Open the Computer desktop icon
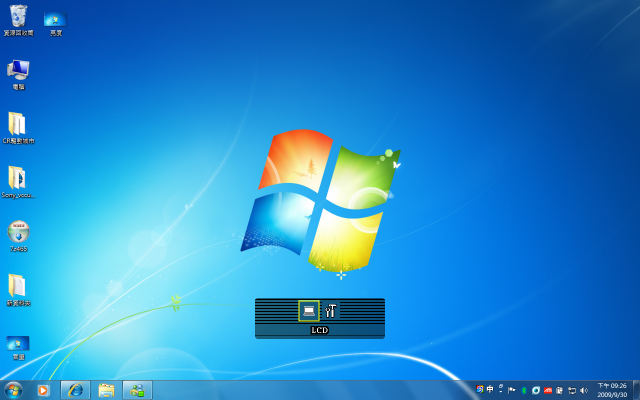 [18, 75]
